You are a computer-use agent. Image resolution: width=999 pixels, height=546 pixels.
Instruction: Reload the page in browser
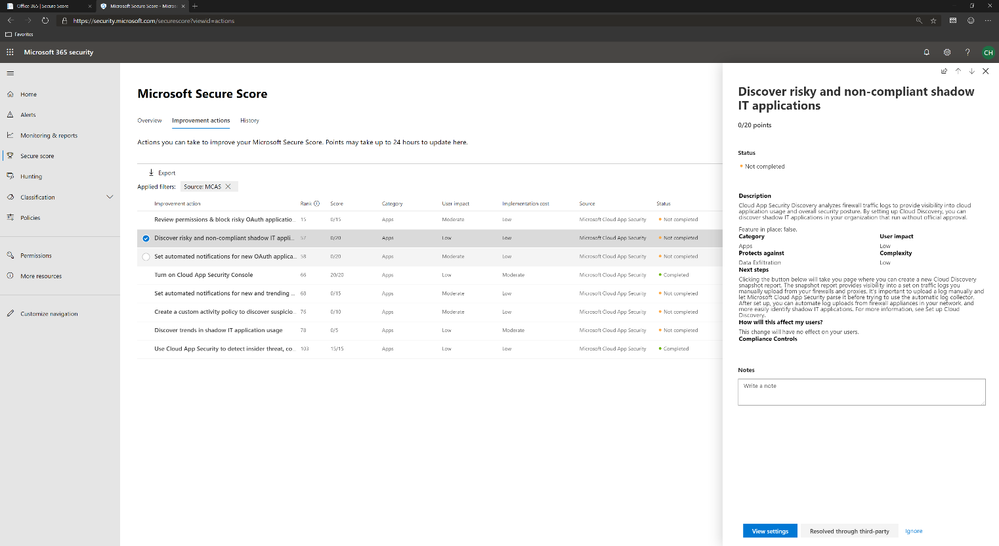coord(45,20)
